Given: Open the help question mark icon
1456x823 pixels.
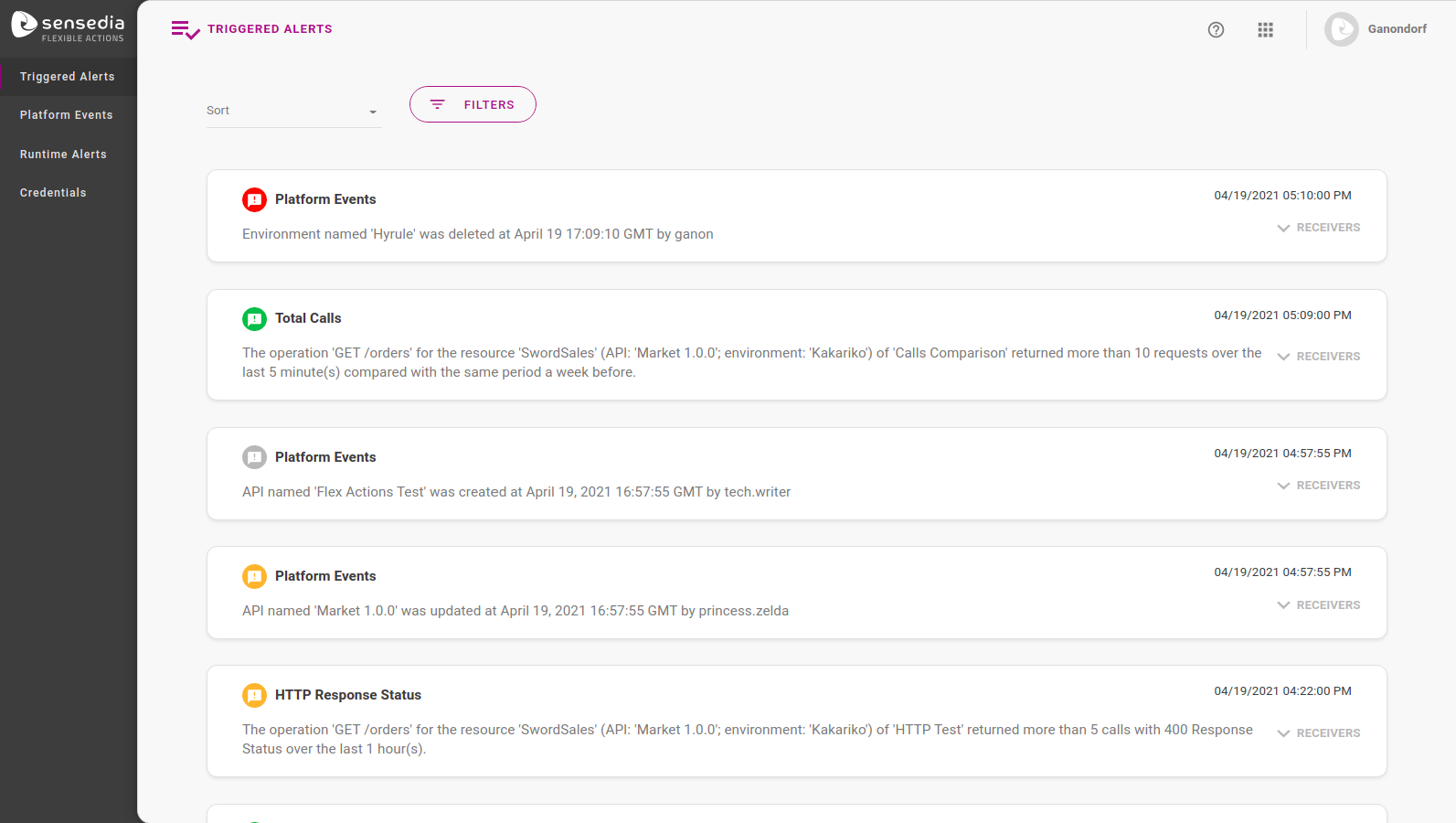Looking at the screenshot, I should click(x=1216, y=30).
